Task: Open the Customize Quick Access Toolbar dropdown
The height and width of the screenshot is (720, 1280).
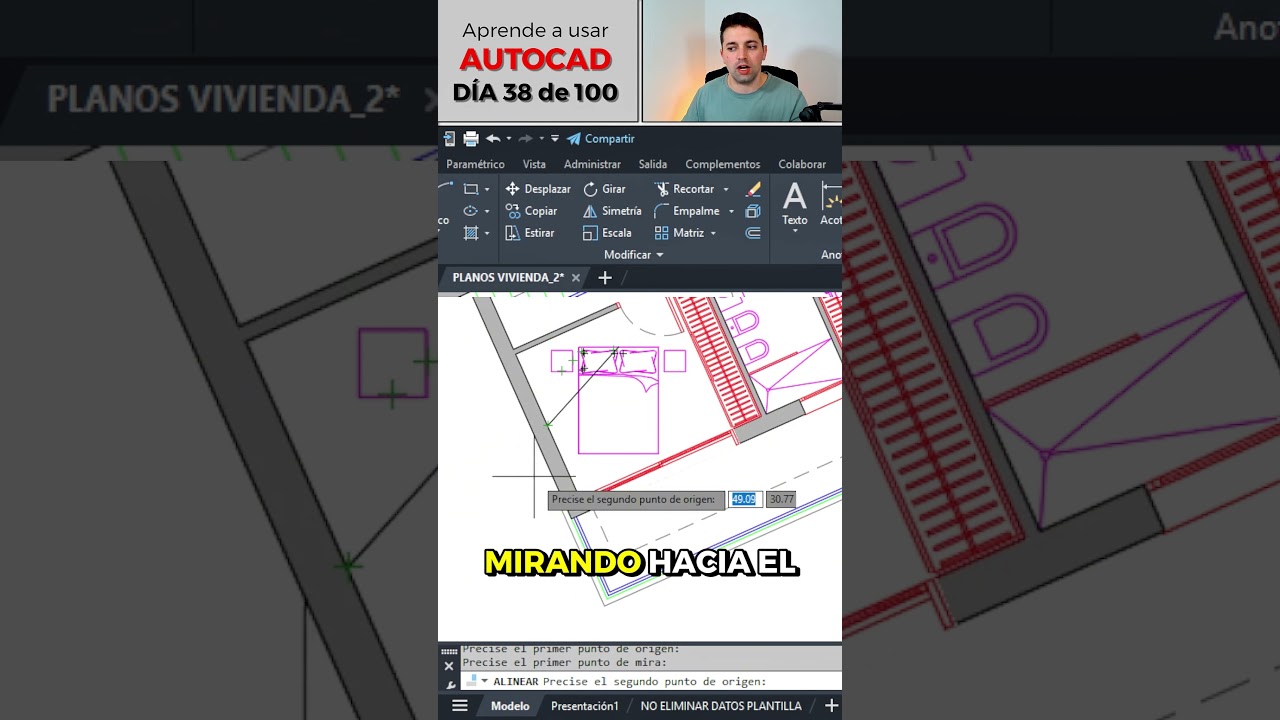Action: point(555,139)
